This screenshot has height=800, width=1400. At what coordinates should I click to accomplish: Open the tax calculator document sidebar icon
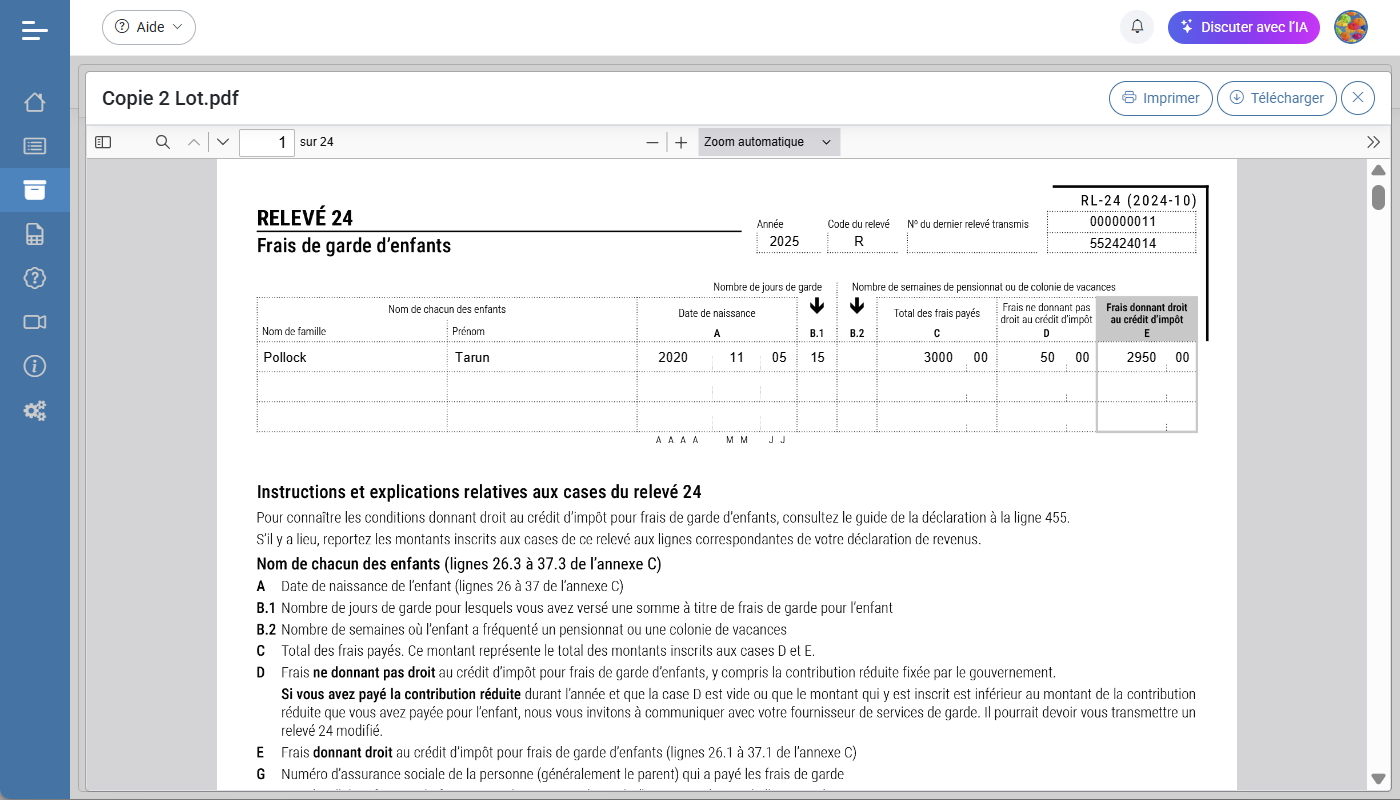click(x=35, y=233)
